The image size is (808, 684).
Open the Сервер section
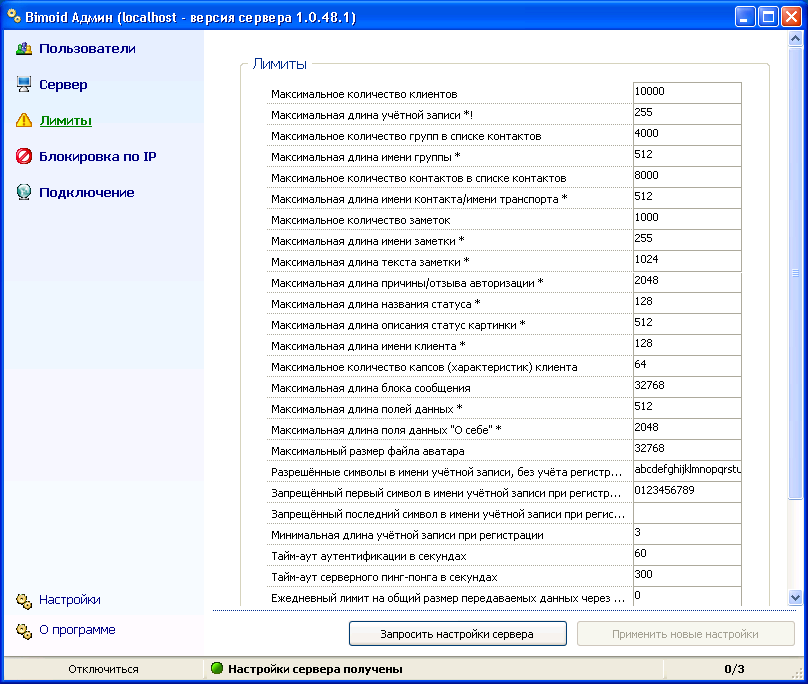click(63, 85)
